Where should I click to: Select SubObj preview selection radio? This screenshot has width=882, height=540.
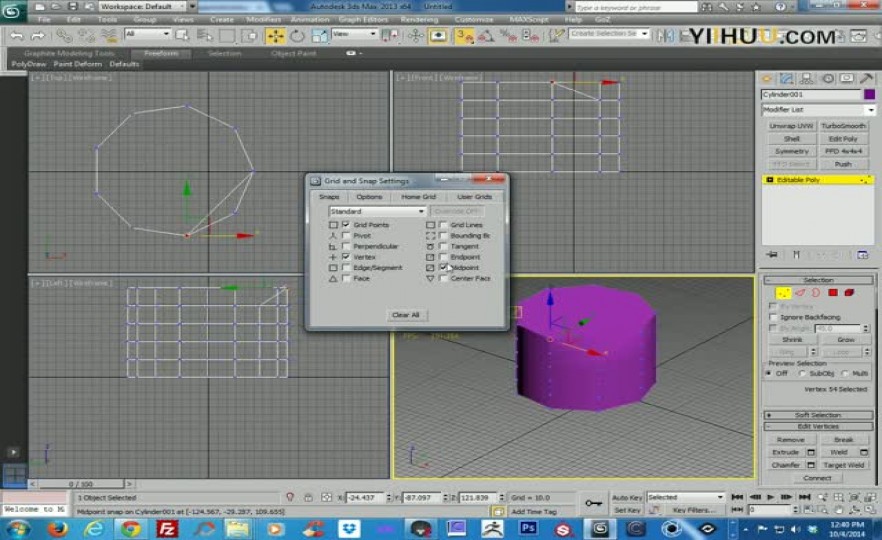click(803, 374)
